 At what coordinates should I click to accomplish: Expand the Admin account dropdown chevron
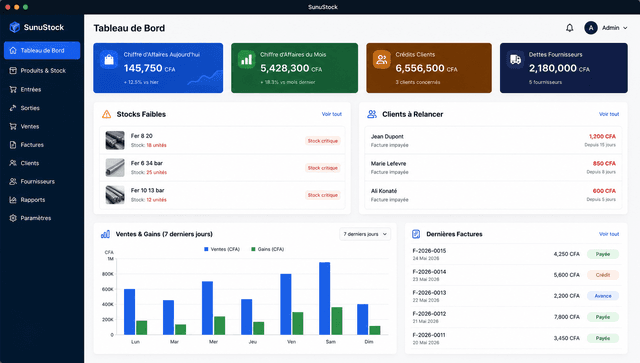tap(625, 28)
